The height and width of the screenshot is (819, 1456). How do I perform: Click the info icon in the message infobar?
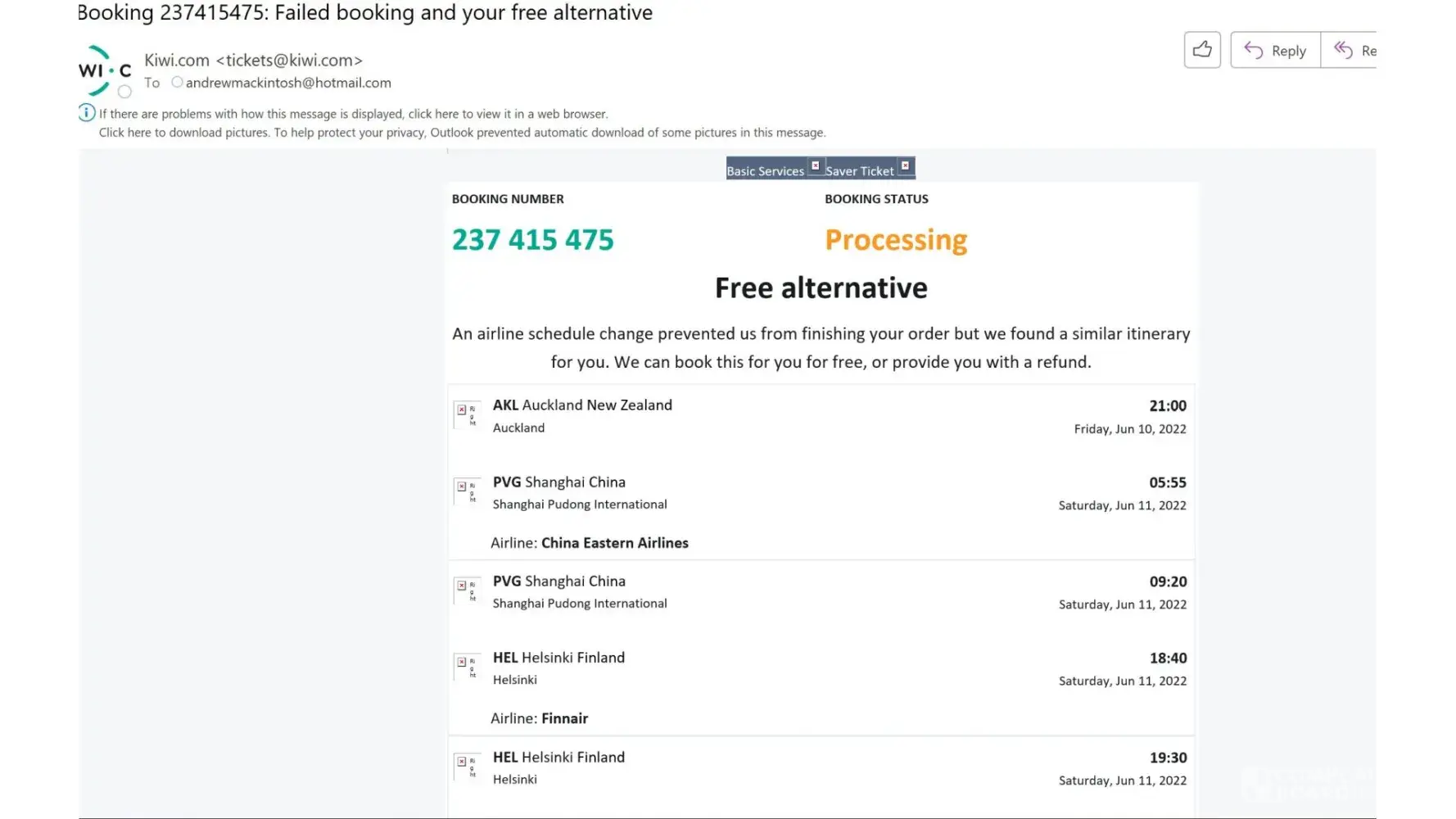(x=87, y=113)
